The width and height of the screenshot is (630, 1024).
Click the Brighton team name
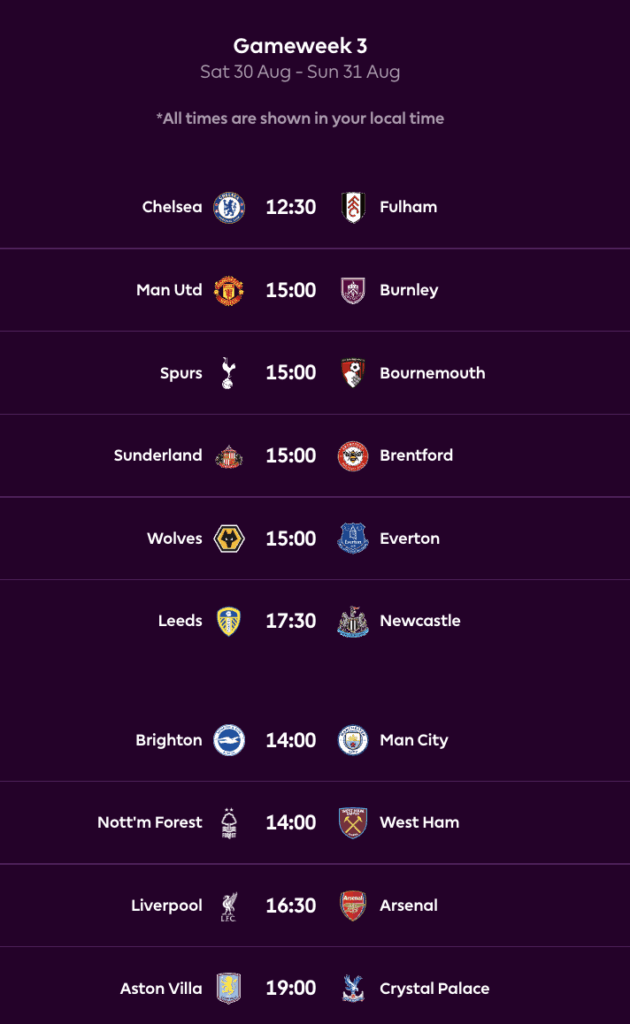tap(169, 740)
